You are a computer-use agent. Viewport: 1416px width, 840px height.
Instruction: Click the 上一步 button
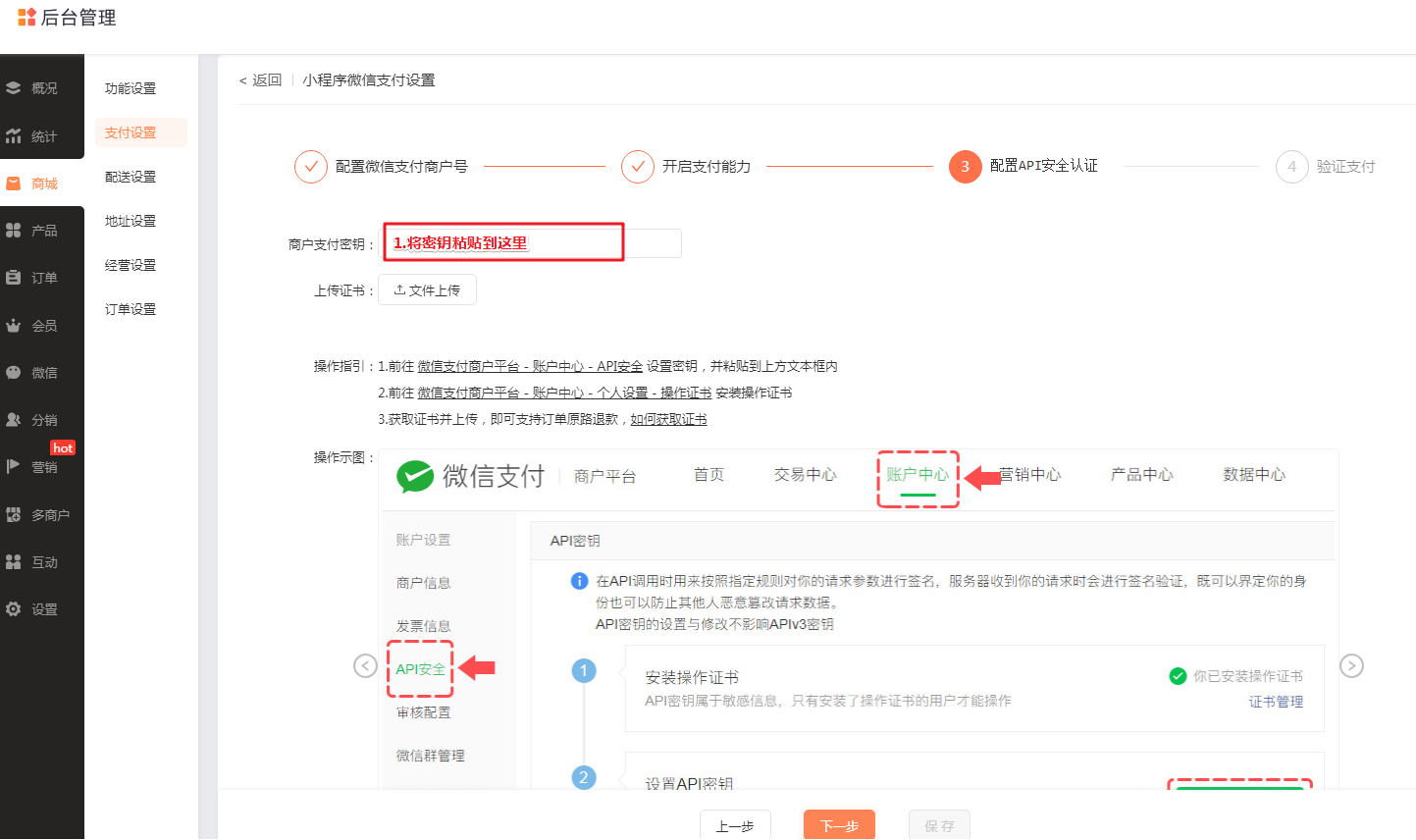735,826
